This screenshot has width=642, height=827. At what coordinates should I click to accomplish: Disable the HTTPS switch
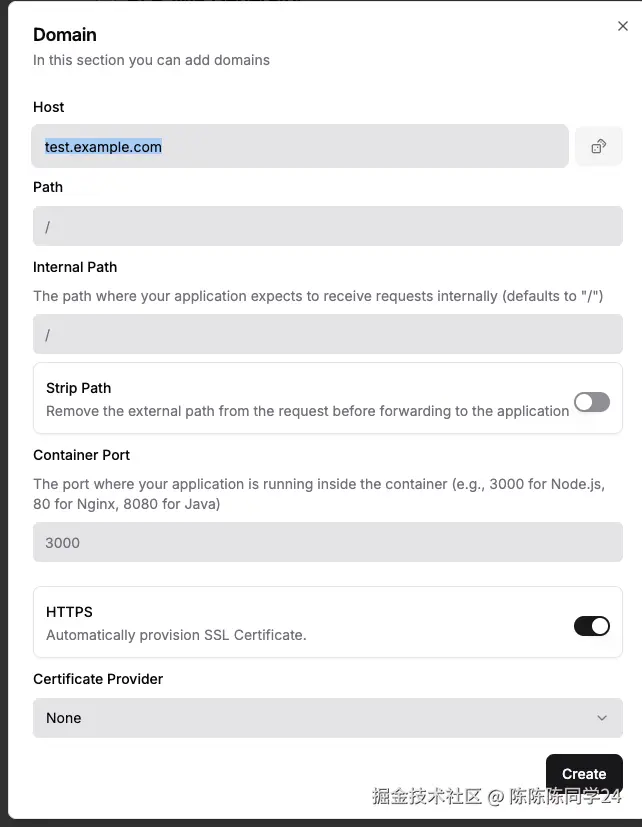click(x=591, y=626)
